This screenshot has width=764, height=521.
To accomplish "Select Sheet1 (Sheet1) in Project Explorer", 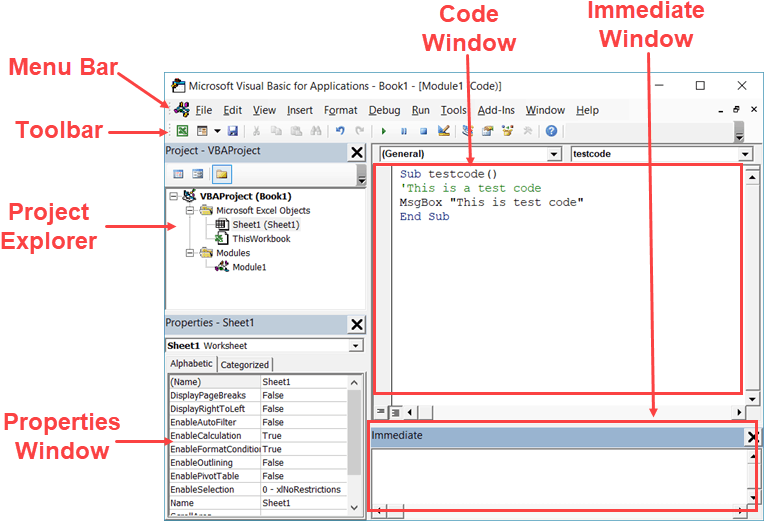I will pyautogui.click(x=266, y=225).
